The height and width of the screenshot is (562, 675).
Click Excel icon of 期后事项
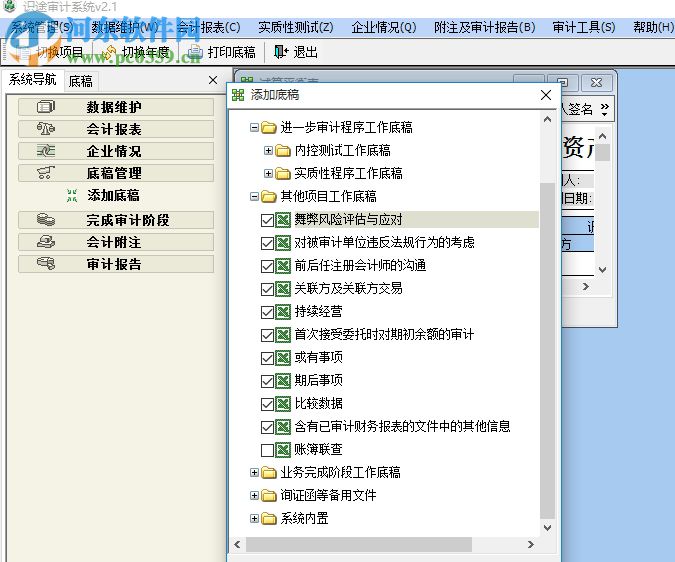[x=283, y=380]
